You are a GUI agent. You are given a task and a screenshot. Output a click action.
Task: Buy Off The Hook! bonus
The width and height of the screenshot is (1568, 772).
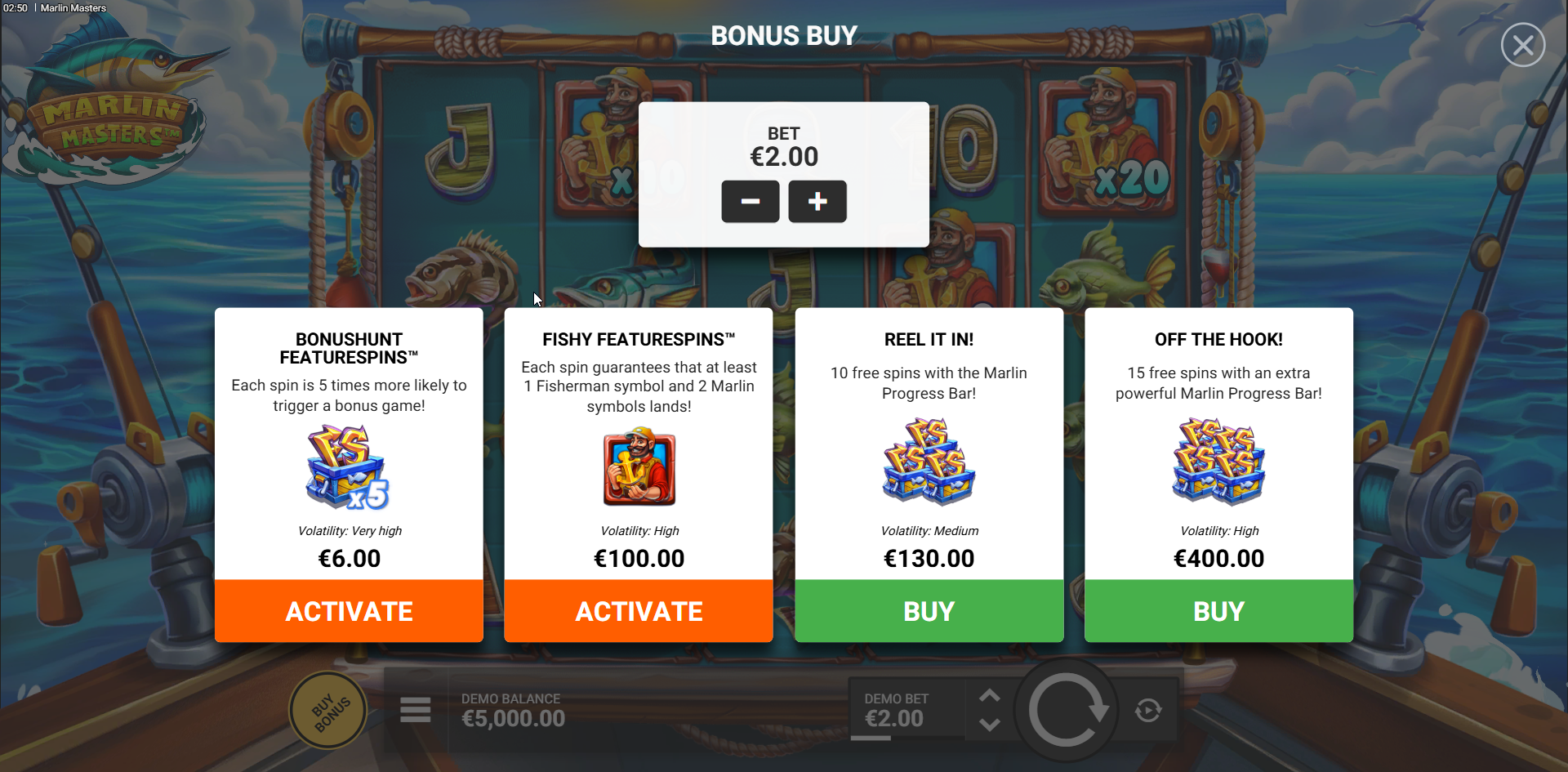click(1218, 611)
